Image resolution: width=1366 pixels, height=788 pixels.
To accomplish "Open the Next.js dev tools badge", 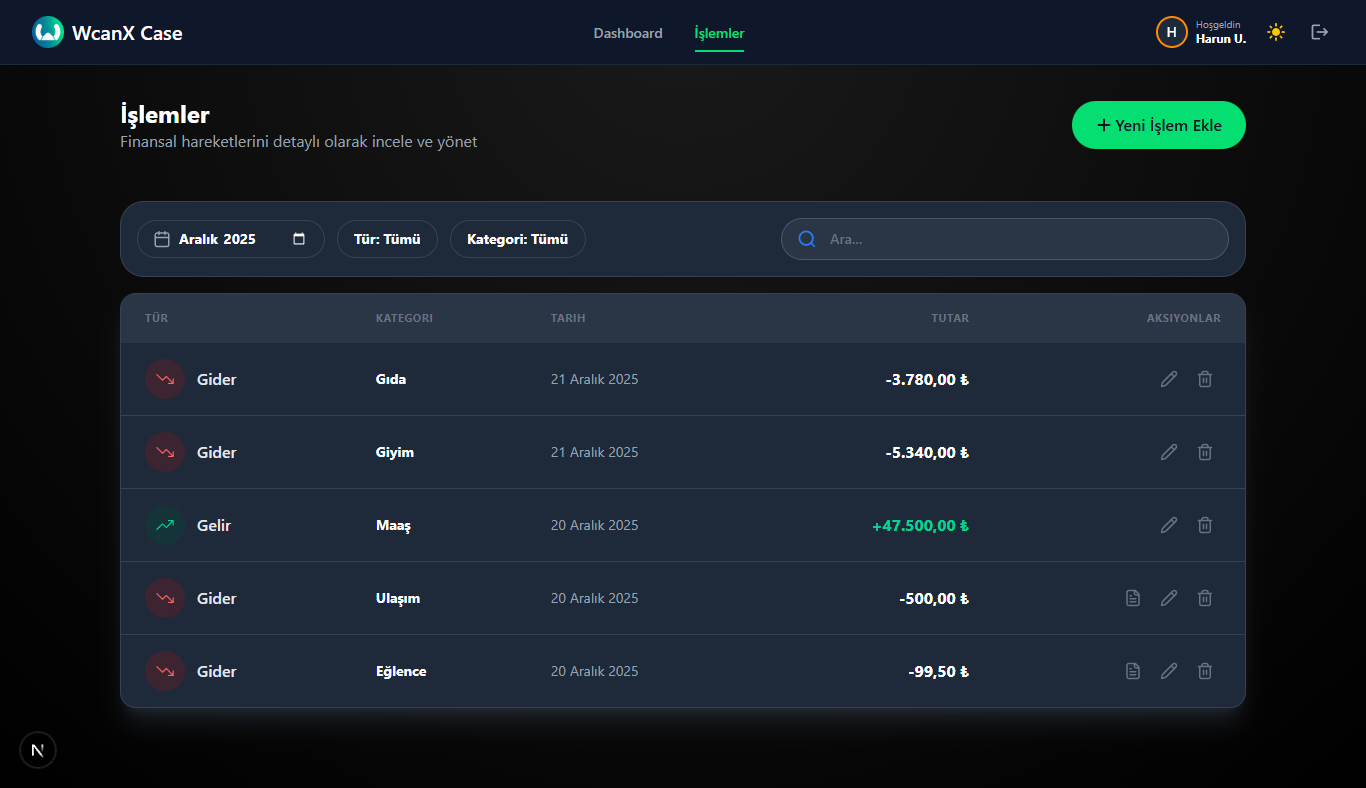I will pyautogui.click(x=38, y=750).
